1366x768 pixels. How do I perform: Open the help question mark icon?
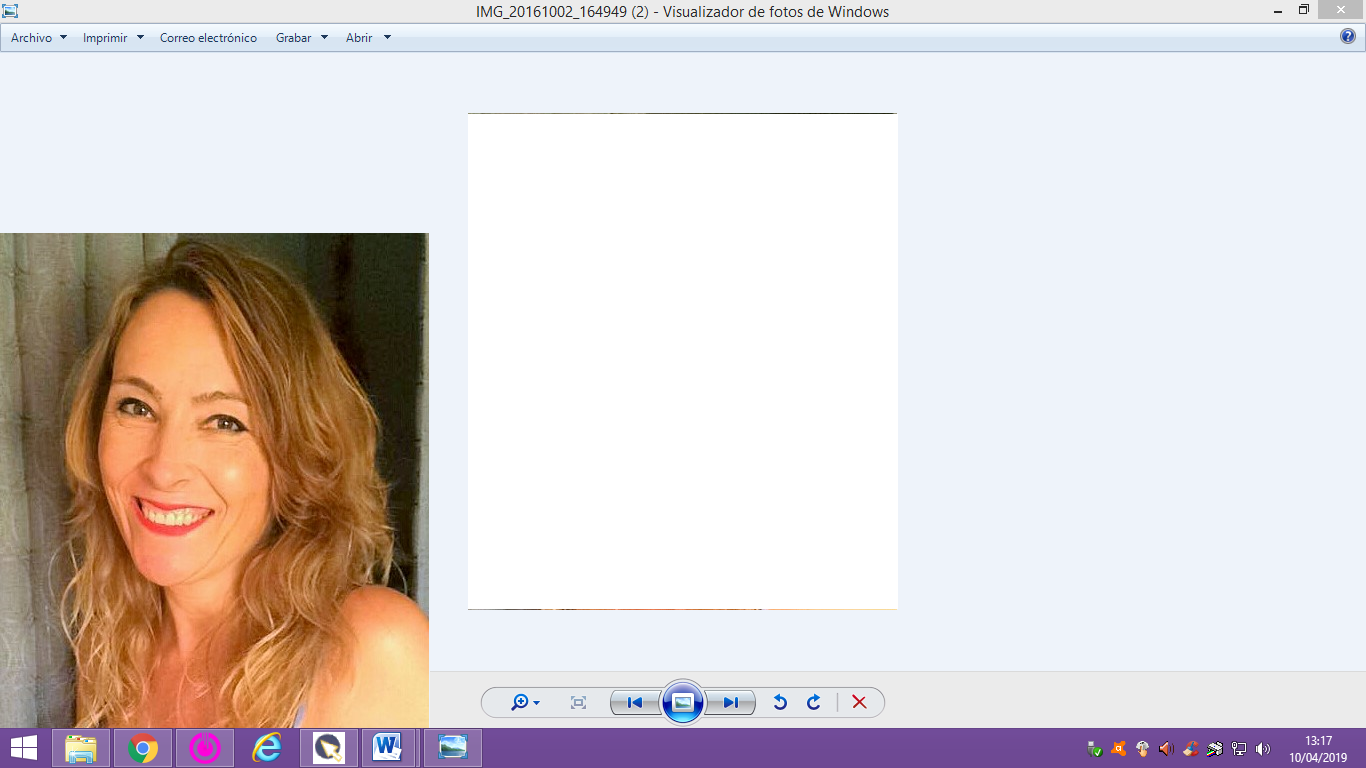[x=1348, y=37]
